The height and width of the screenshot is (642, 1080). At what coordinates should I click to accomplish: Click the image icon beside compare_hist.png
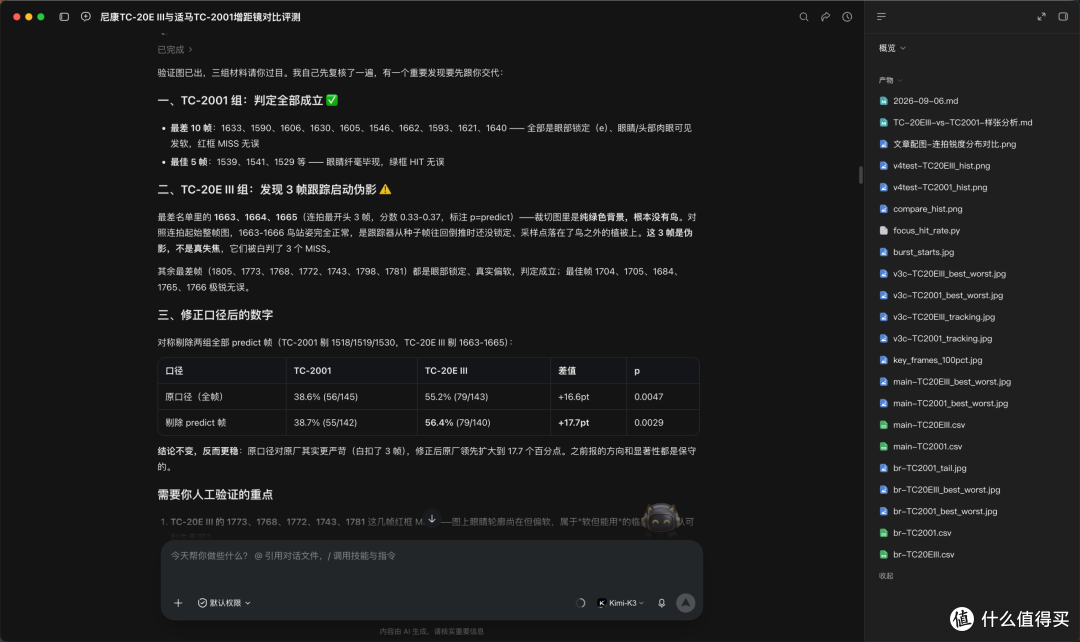coord(884,209)
